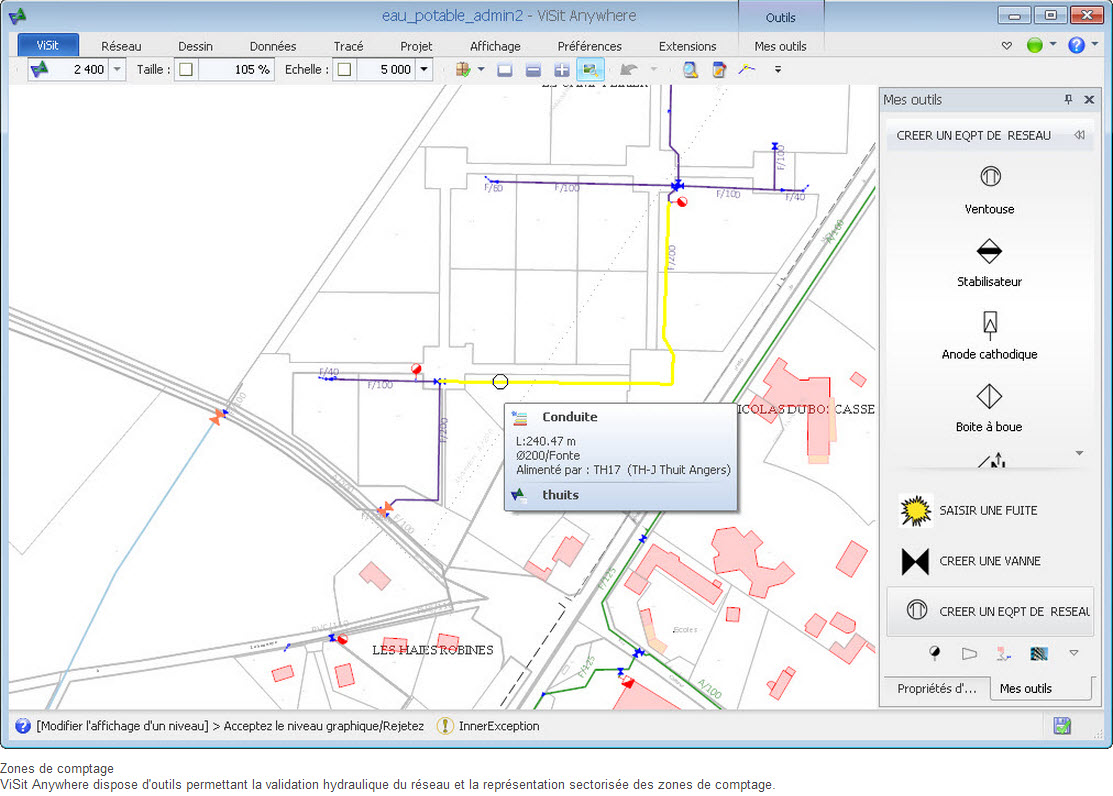Click the pin-marker icon in Mes outils footer

[x=935, y=653]
